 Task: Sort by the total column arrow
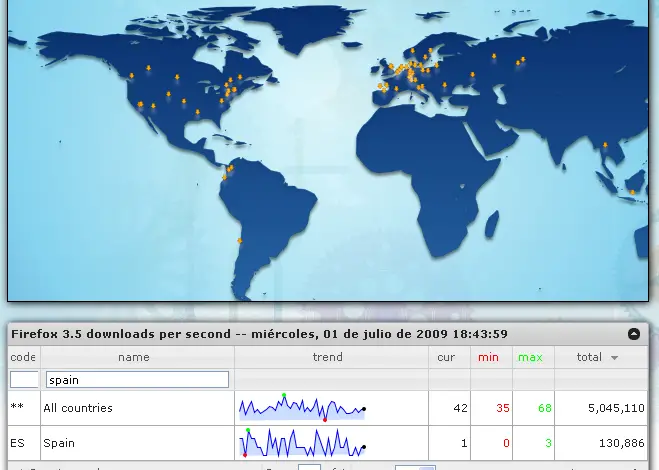(614, 358)
